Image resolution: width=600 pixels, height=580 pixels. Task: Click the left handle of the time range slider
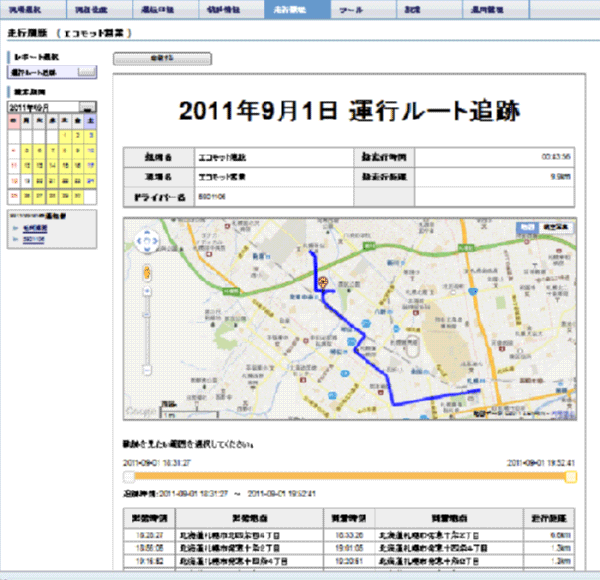coord(128,478)
